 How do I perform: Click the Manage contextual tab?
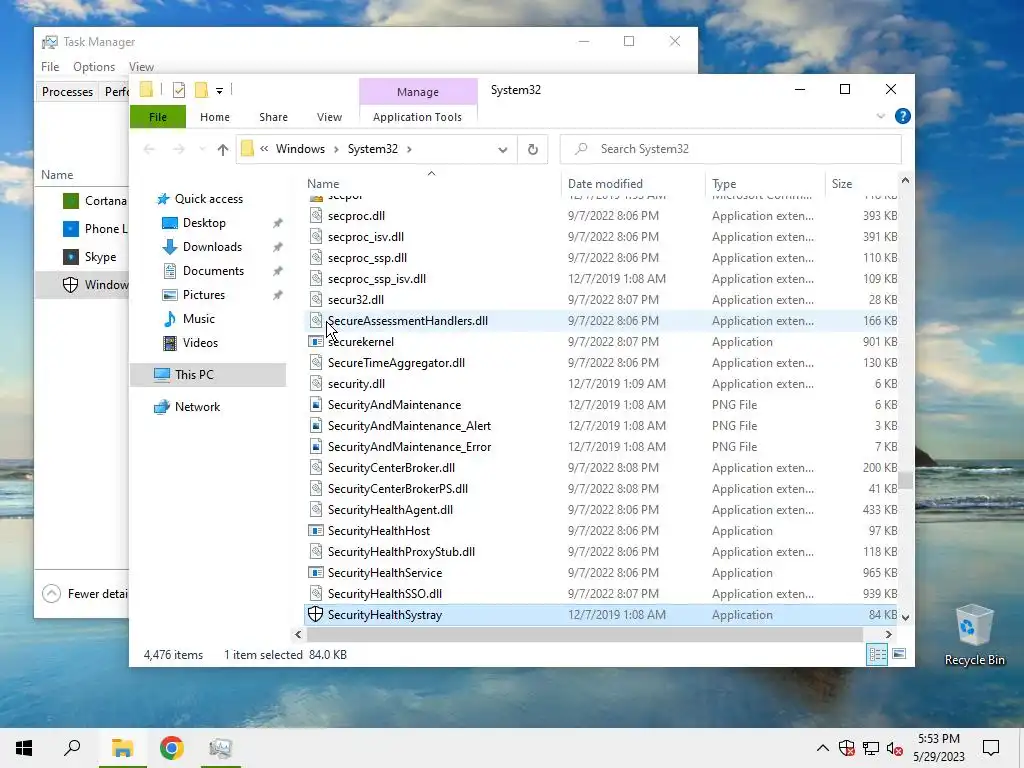click(x=418, y=92)
